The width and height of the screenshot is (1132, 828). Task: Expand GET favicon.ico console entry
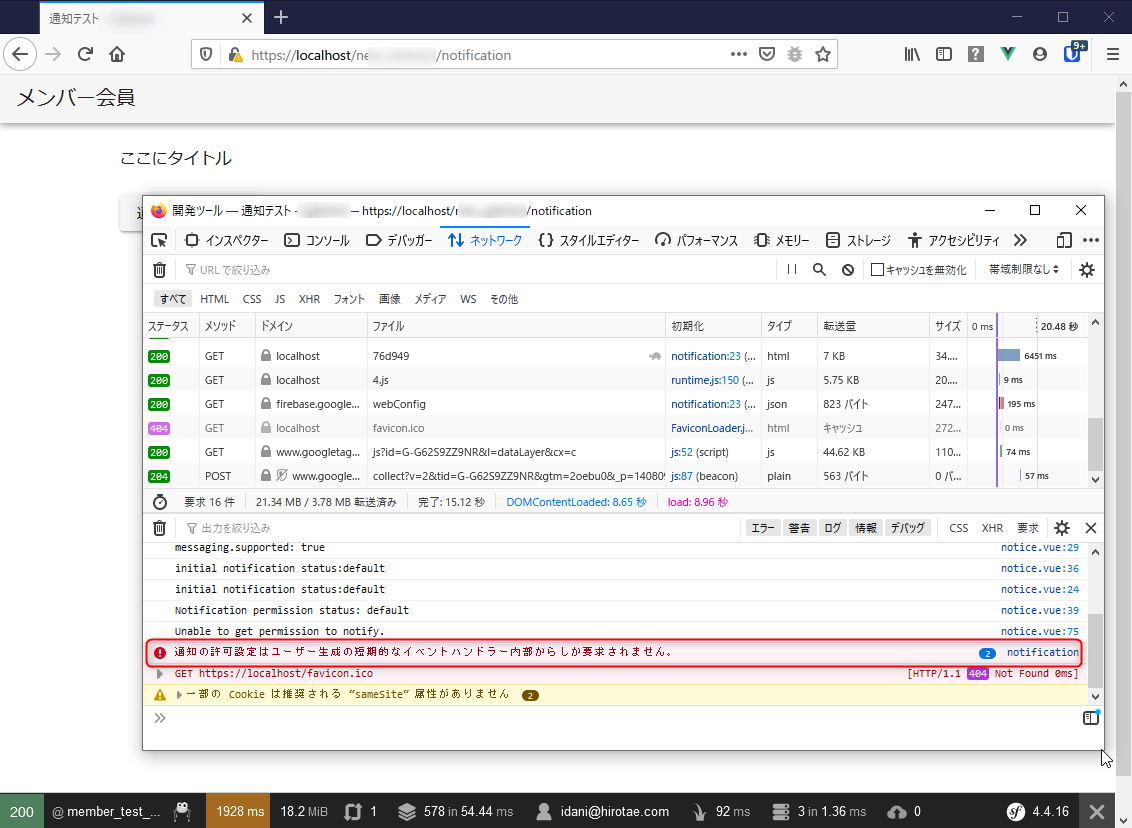160,674
